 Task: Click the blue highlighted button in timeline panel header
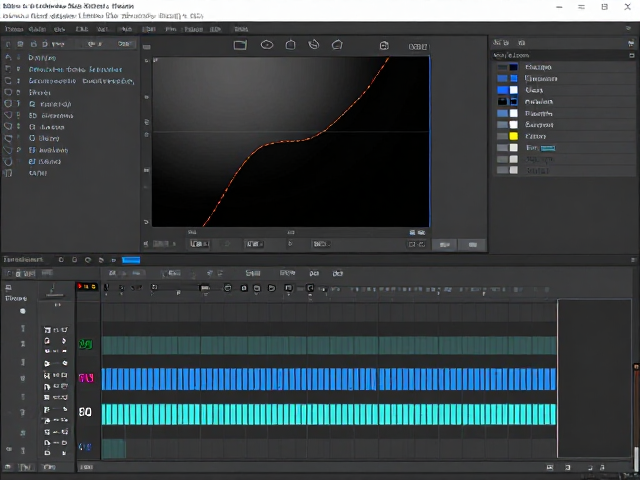pyautogui.click(x=131, y=260)
